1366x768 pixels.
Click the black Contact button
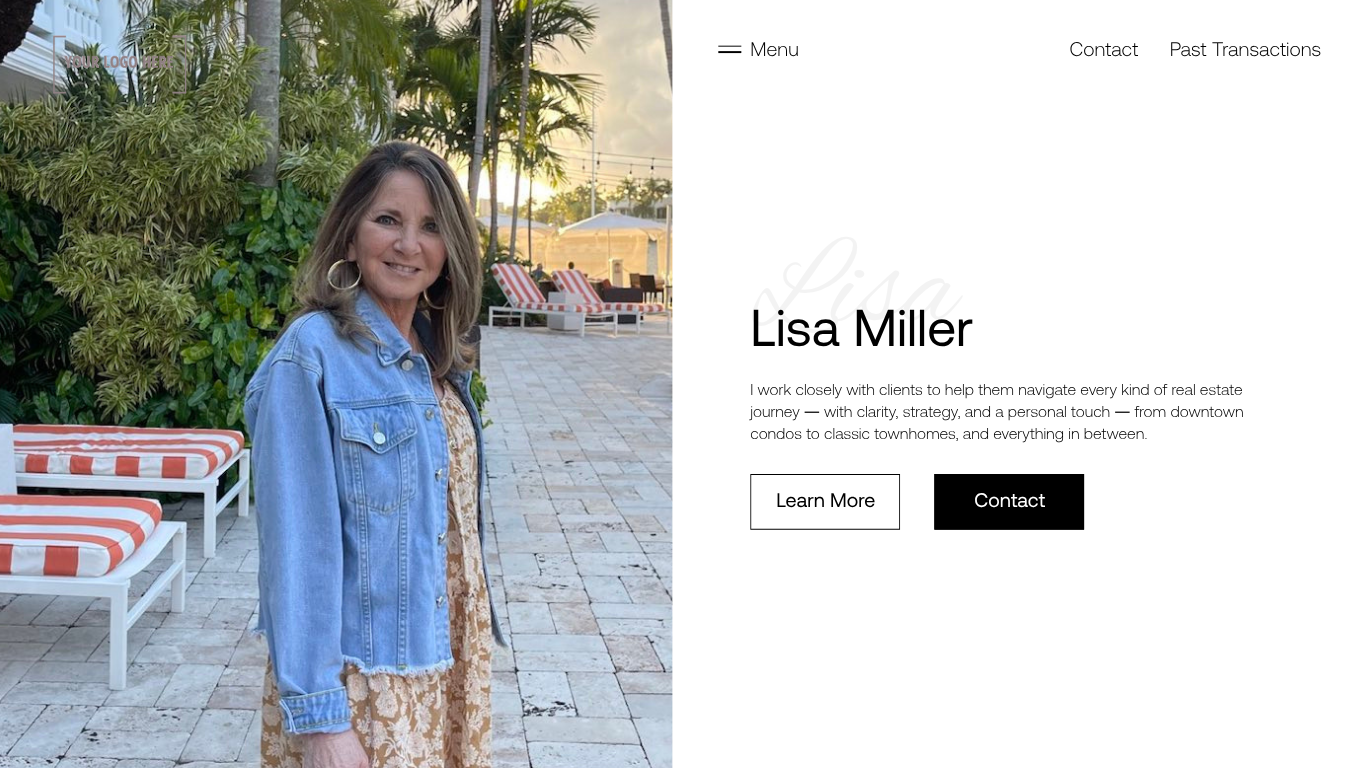click(1009, 501)
